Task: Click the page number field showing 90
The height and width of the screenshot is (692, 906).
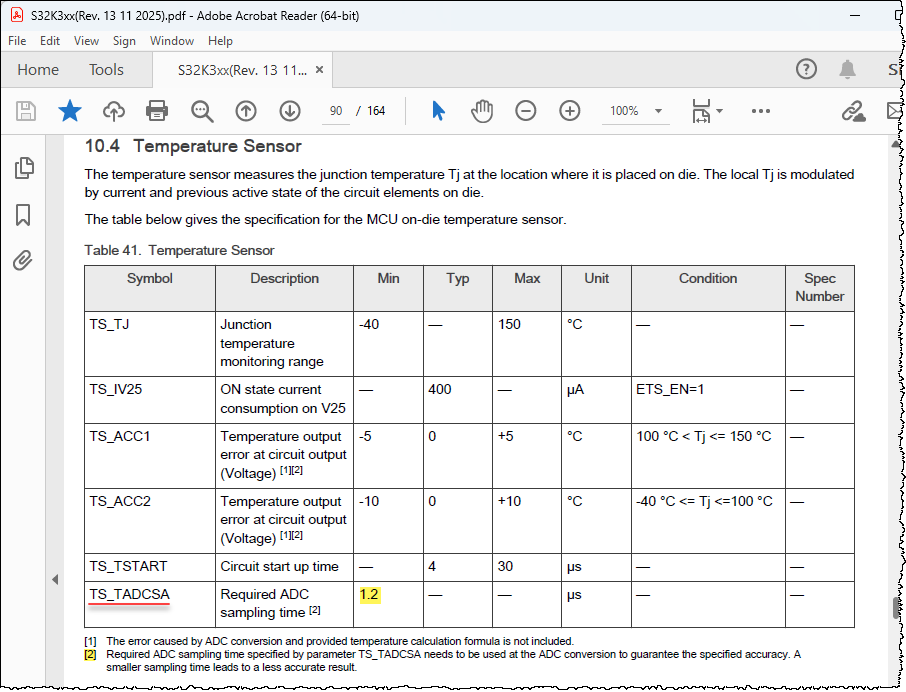Action: (x=334, y=111)
